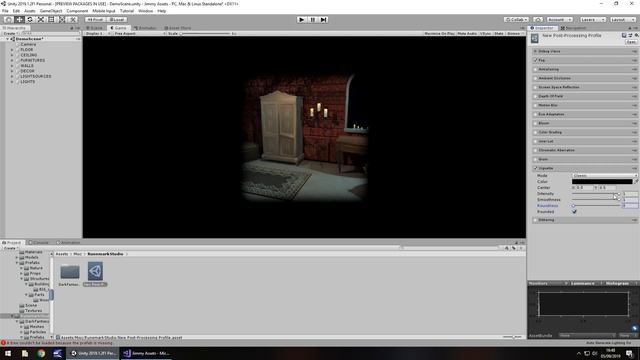The height and width of the screenshot is (360, 640).
Task: Click the Open button in the Inspector
Action: point(631,42)
